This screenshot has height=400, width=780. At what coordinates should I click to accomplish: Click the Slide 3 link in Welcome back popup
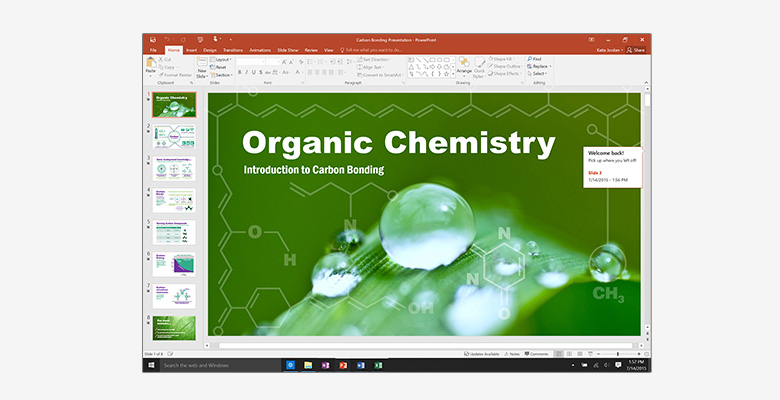click(x=595, y=172)
